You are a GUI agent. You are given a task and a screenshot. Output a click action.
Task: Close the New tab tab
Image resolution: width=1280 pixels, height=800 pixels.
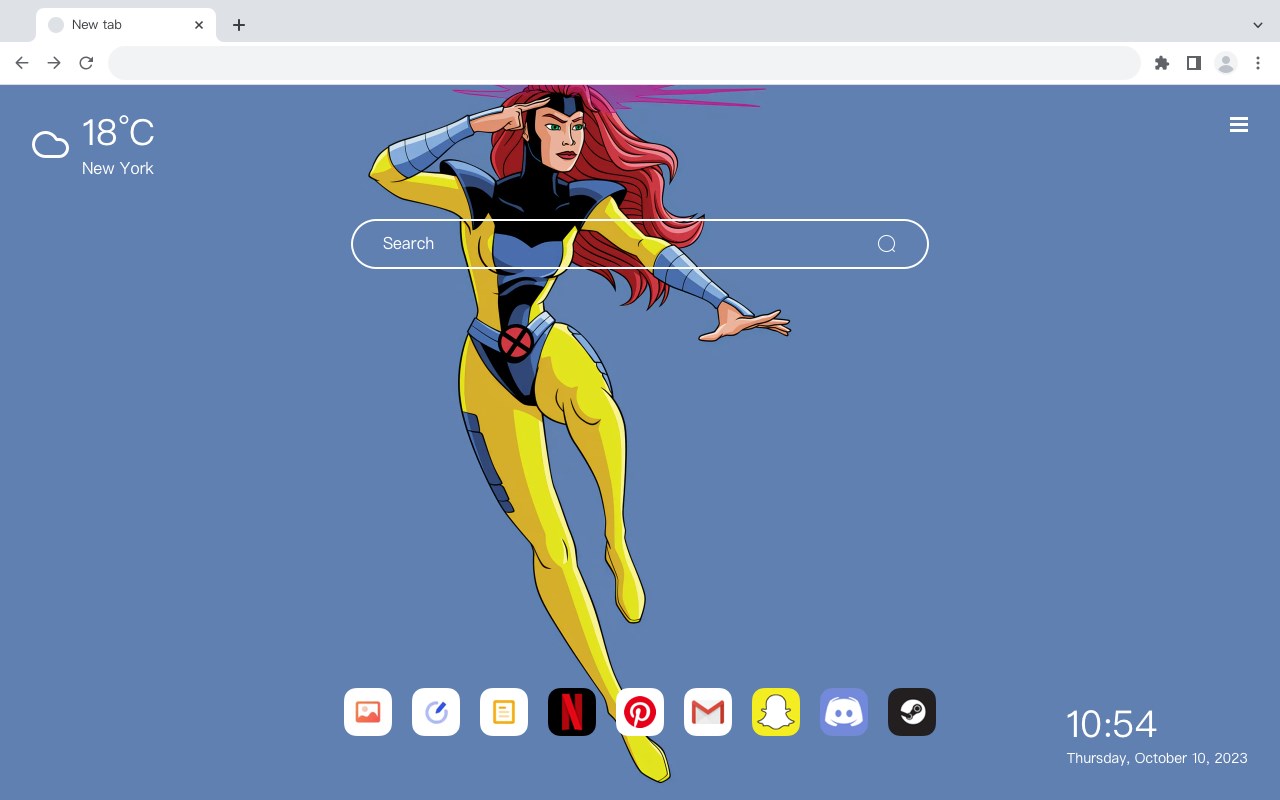pyautogui.click(x=199, y=25)
